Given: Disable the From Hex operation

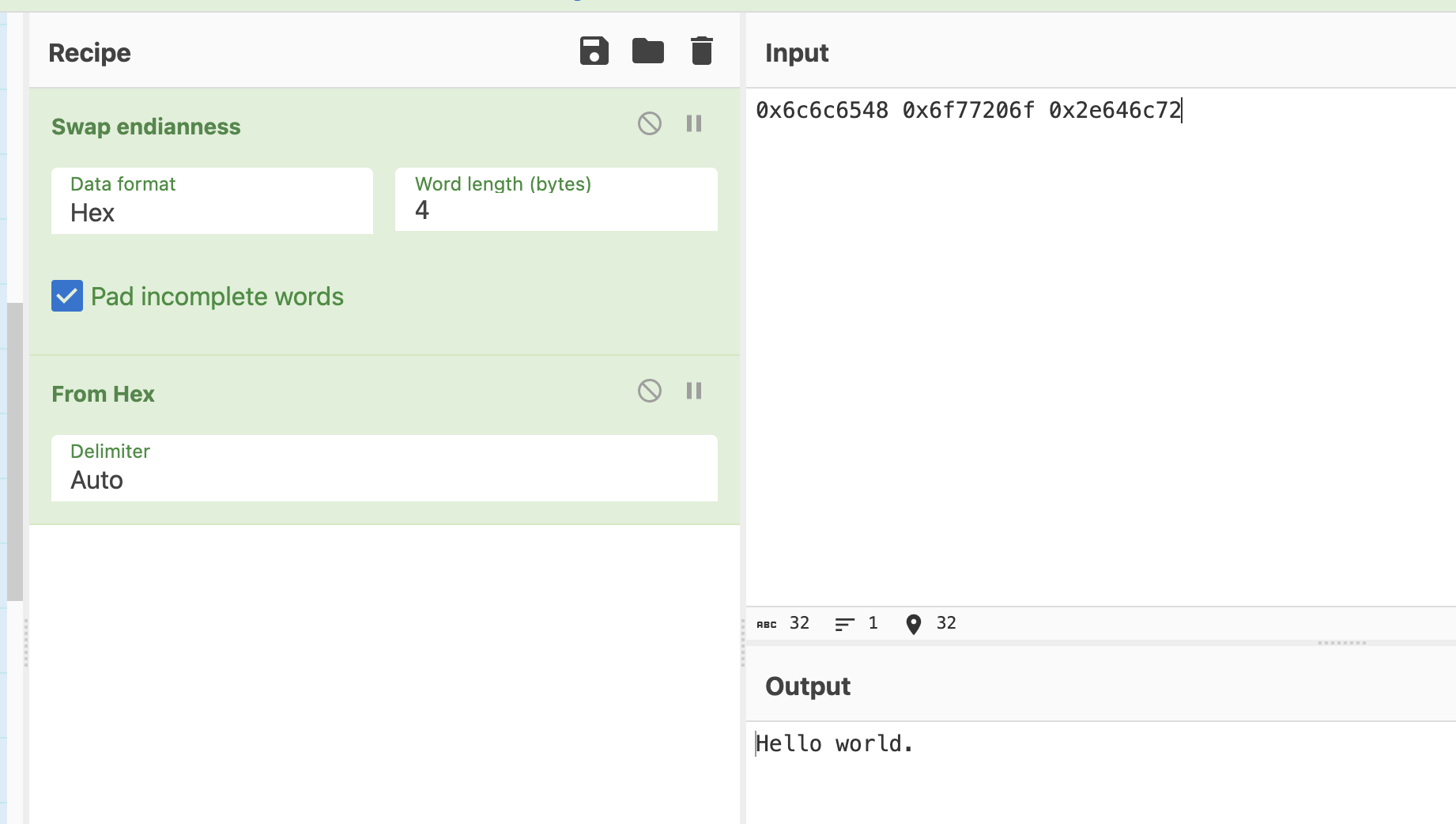Looking at the screenshot, I should coord(649,391).
